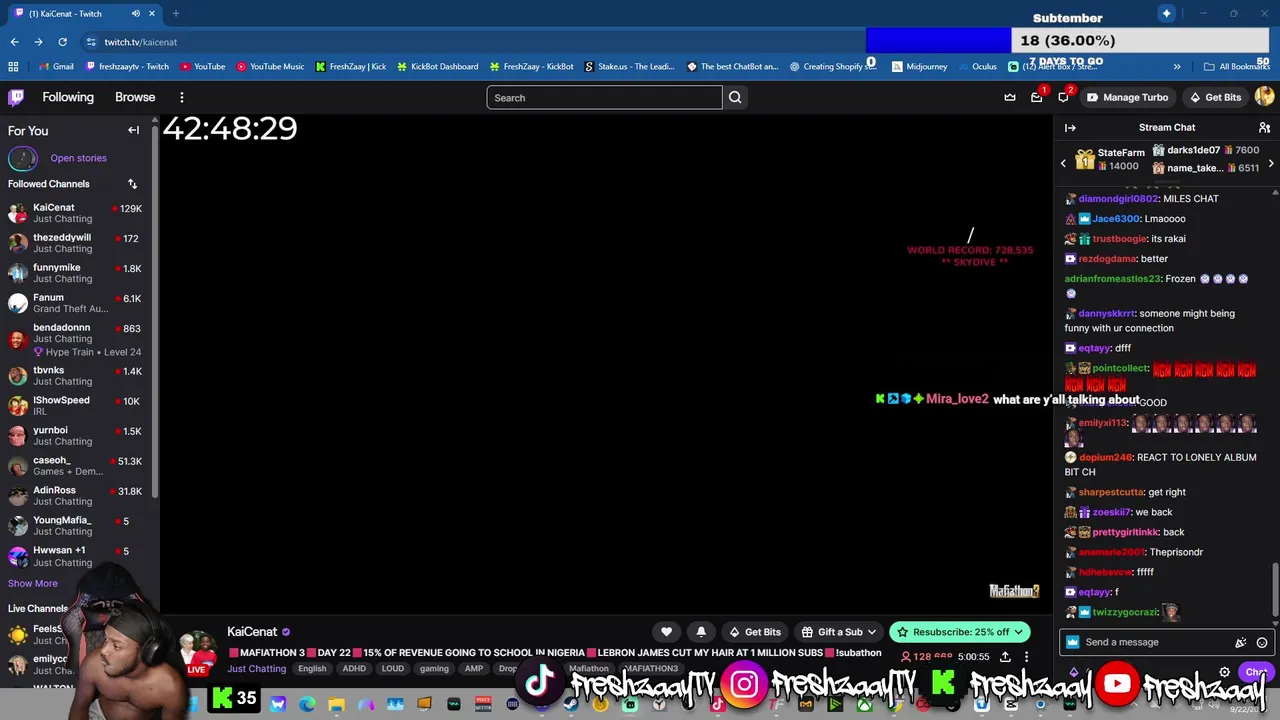Click the heart follow button

pos(666,632)
